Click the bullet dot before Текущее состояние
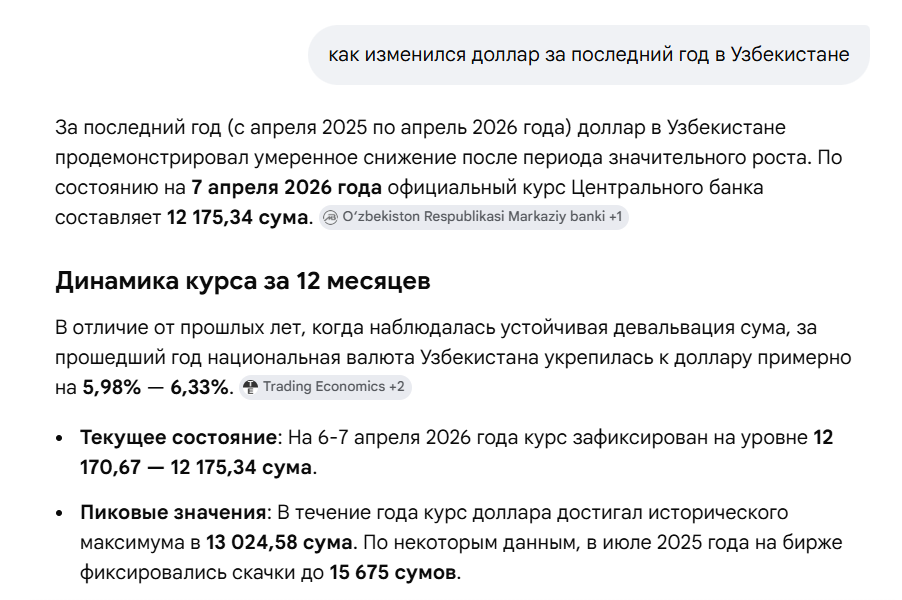This screenshot has height=600, width=902. (x=62, y=438)
